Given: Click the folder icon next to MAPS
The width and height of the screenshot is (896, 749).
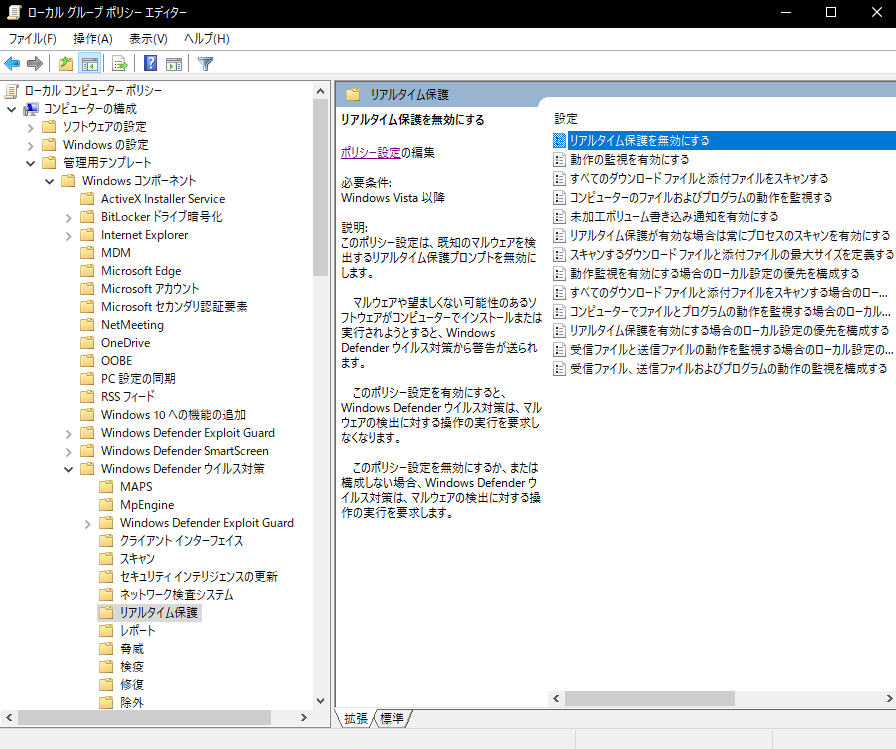Looking at the screenshot, I should (x=106, y=487).
